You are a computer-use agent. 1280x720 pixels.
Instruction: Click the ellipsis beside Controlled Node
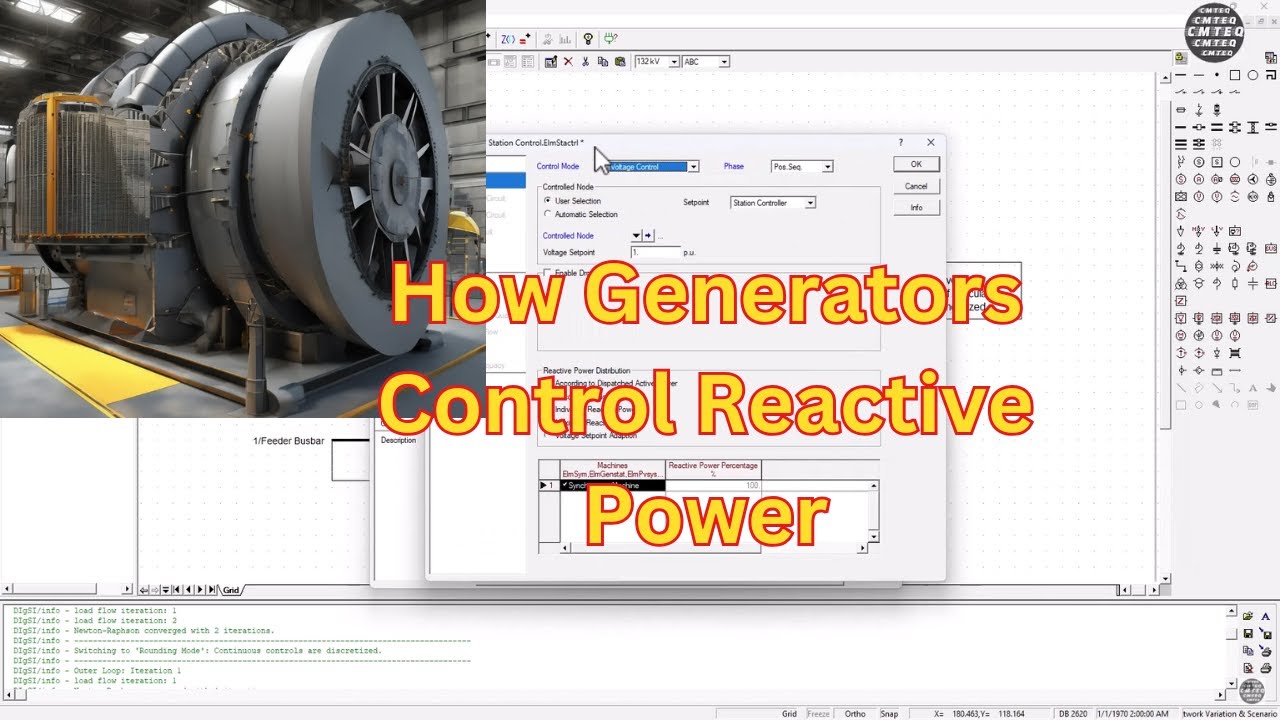[660, 237]
